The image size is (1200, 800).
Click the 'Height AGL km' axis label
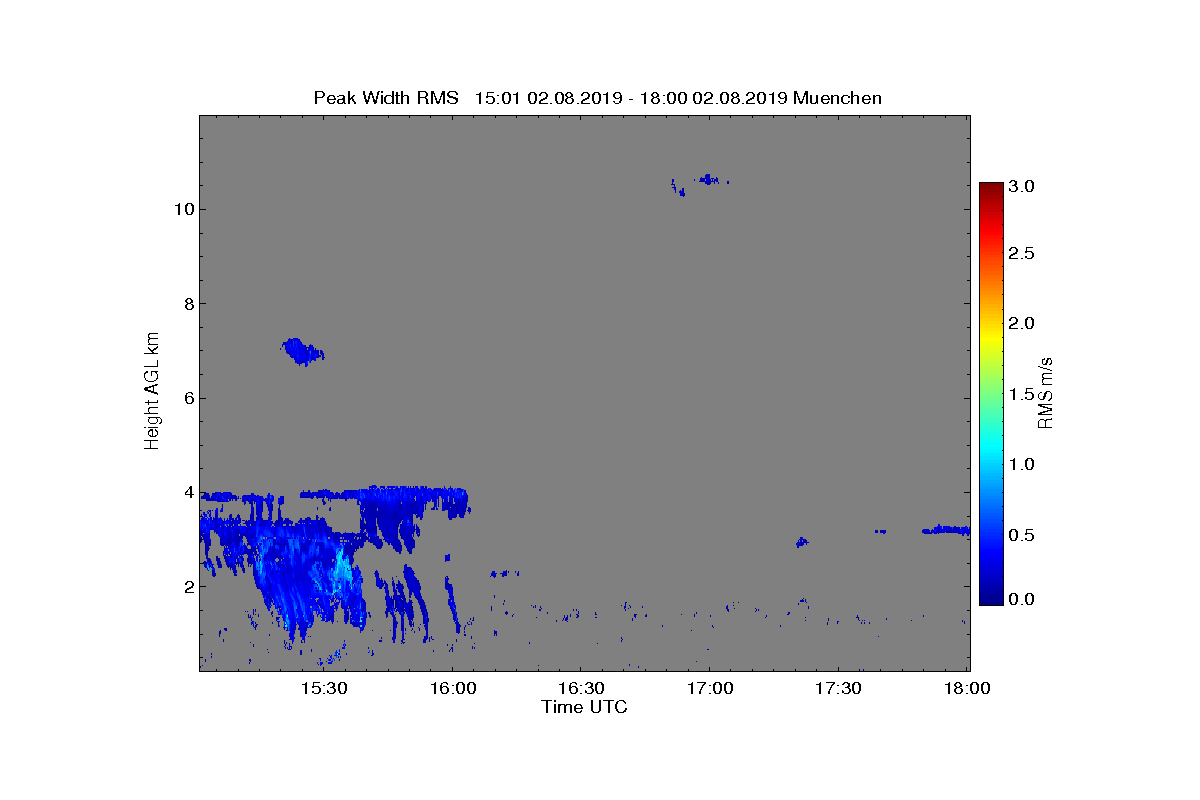coord(153,392)
